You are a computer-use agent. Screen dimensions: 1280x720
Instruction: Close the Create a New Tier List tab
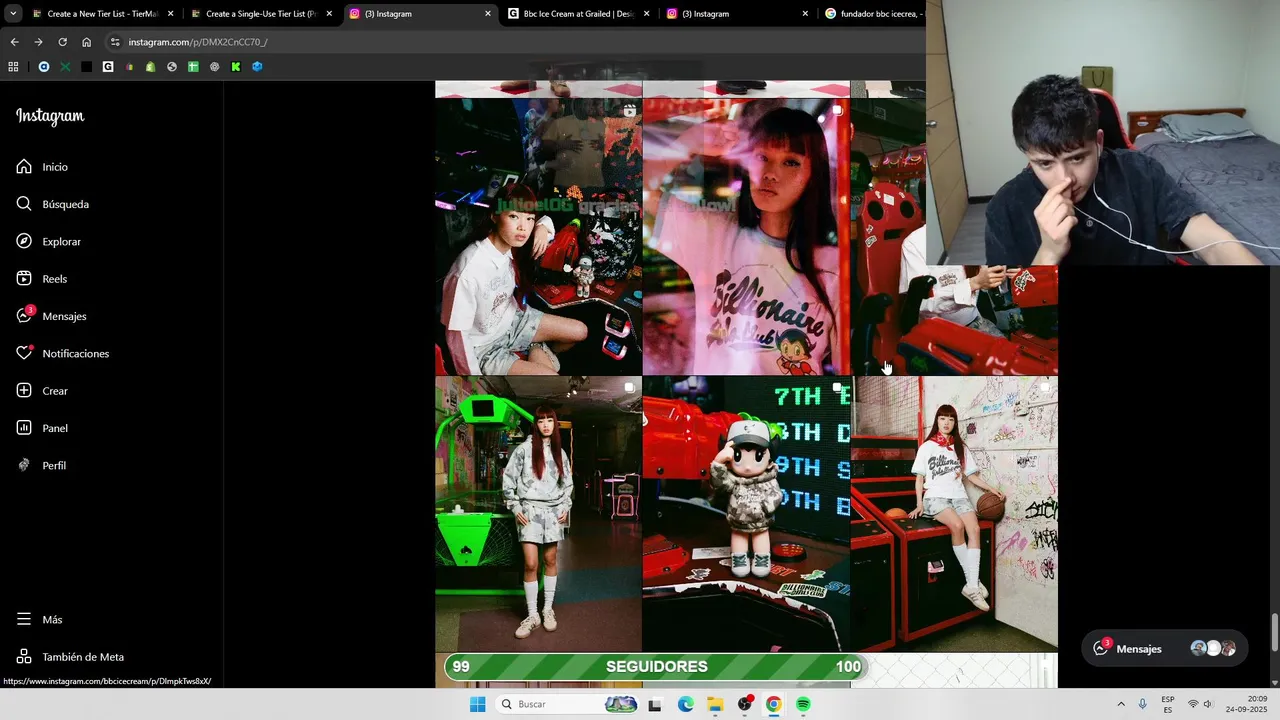coord(170,14)
